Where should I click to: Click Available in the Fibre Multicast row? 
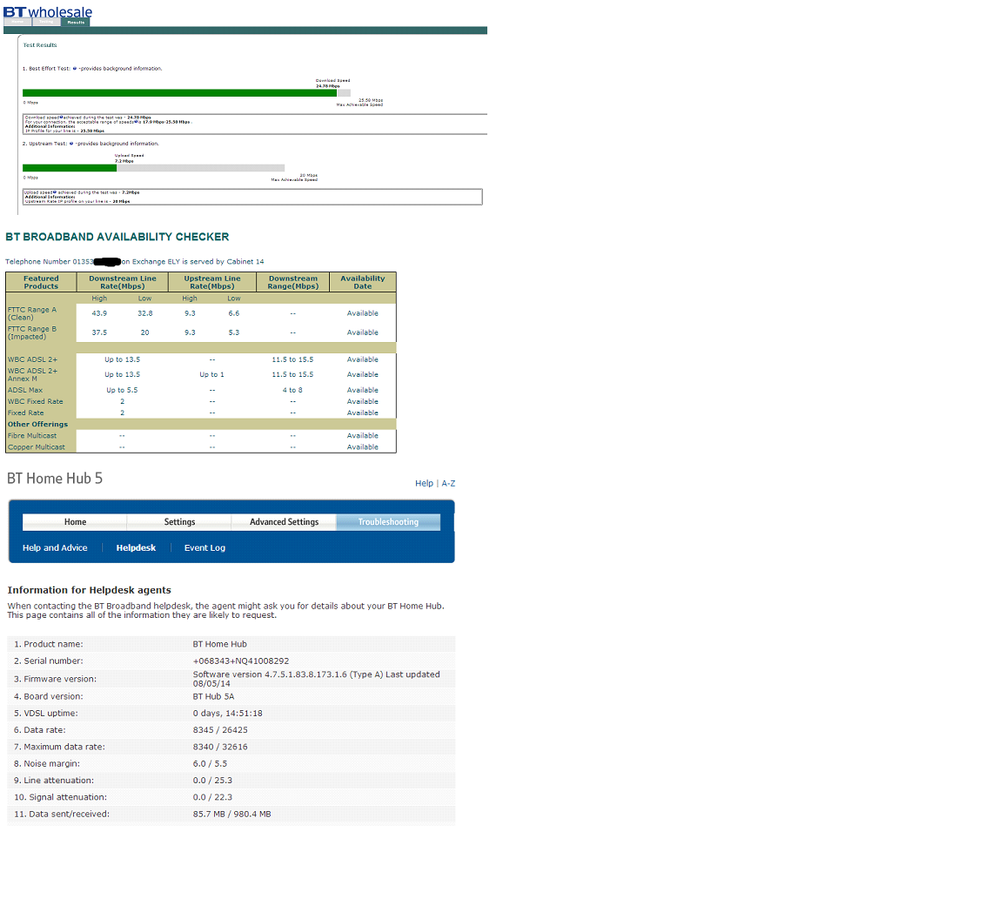point(363,436)
